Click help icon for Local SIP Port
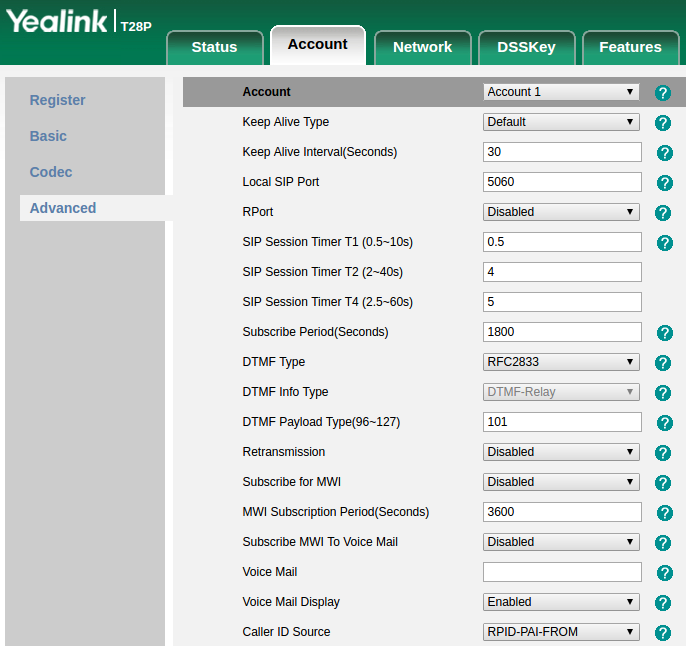 coord(664,183)
